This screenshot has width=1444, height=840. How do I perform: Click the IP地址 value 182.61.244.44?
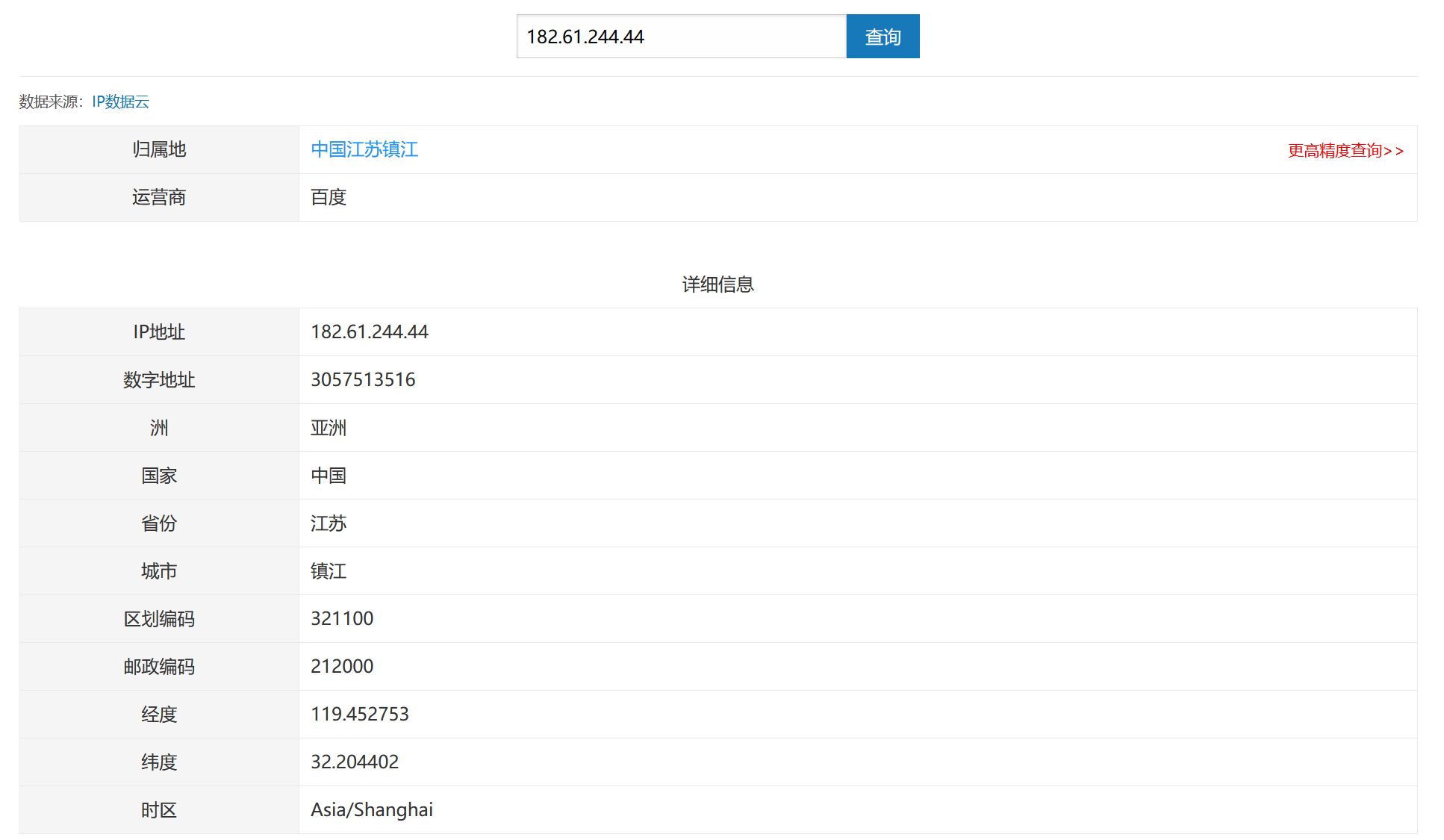pos(370,332)
